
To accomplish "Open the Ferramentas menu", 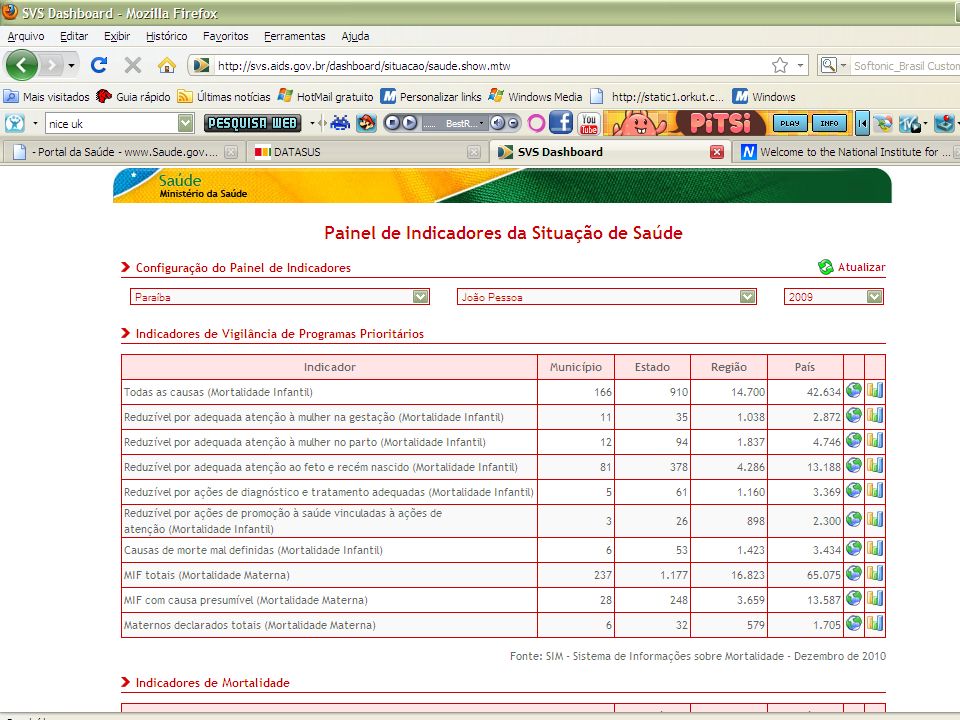I will pyautogui.click(x=294, y=36).
